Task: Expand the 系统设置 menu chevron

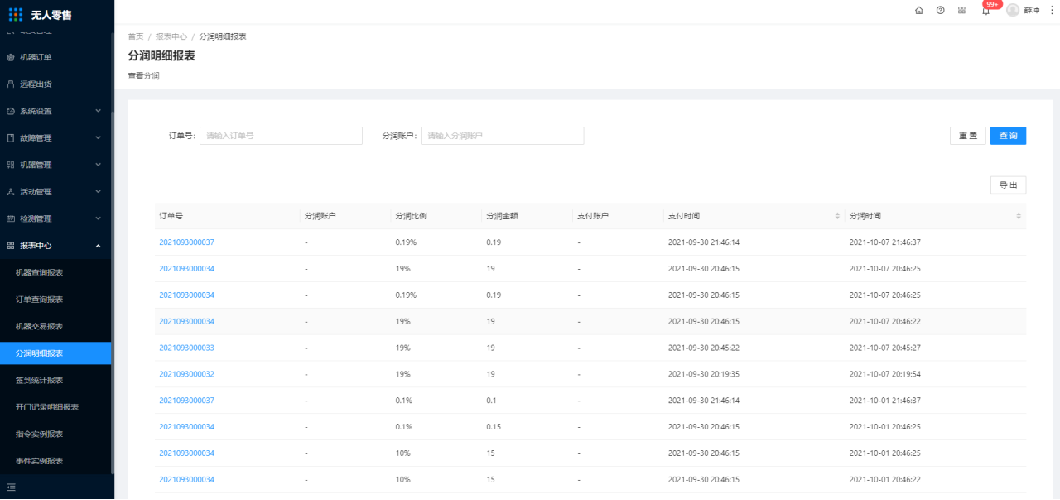Action: click(98, 111)
